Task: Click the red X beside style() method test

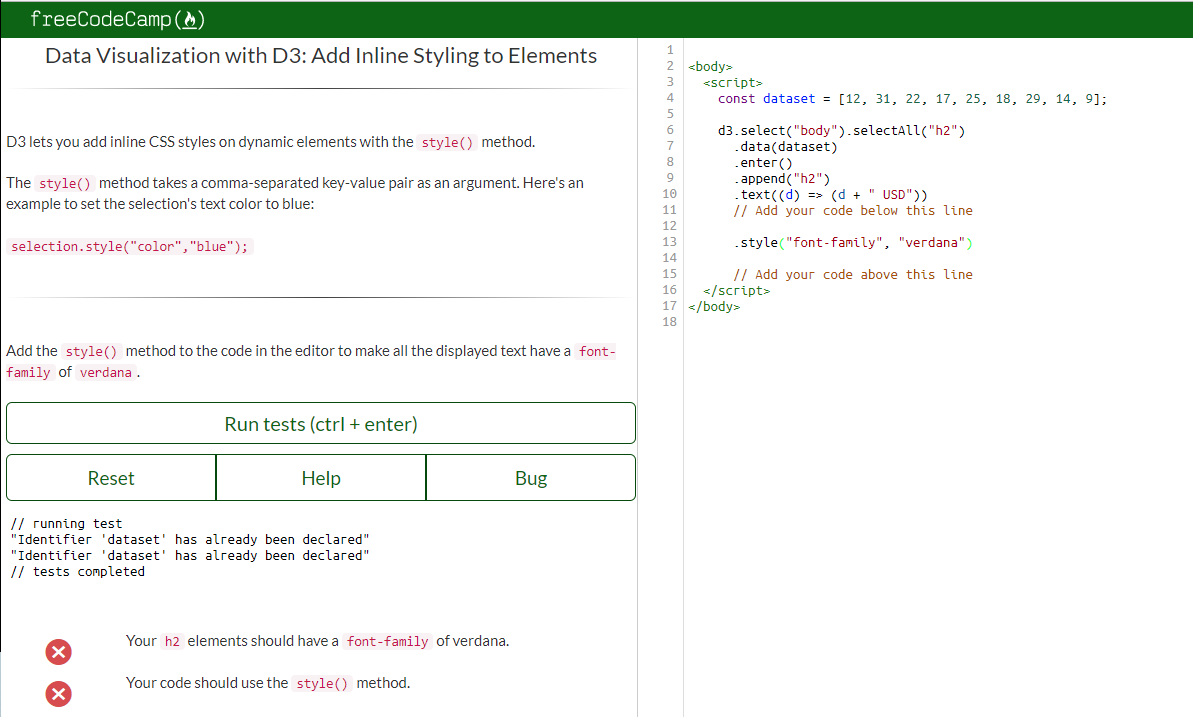Action: [x=58, y=693]
